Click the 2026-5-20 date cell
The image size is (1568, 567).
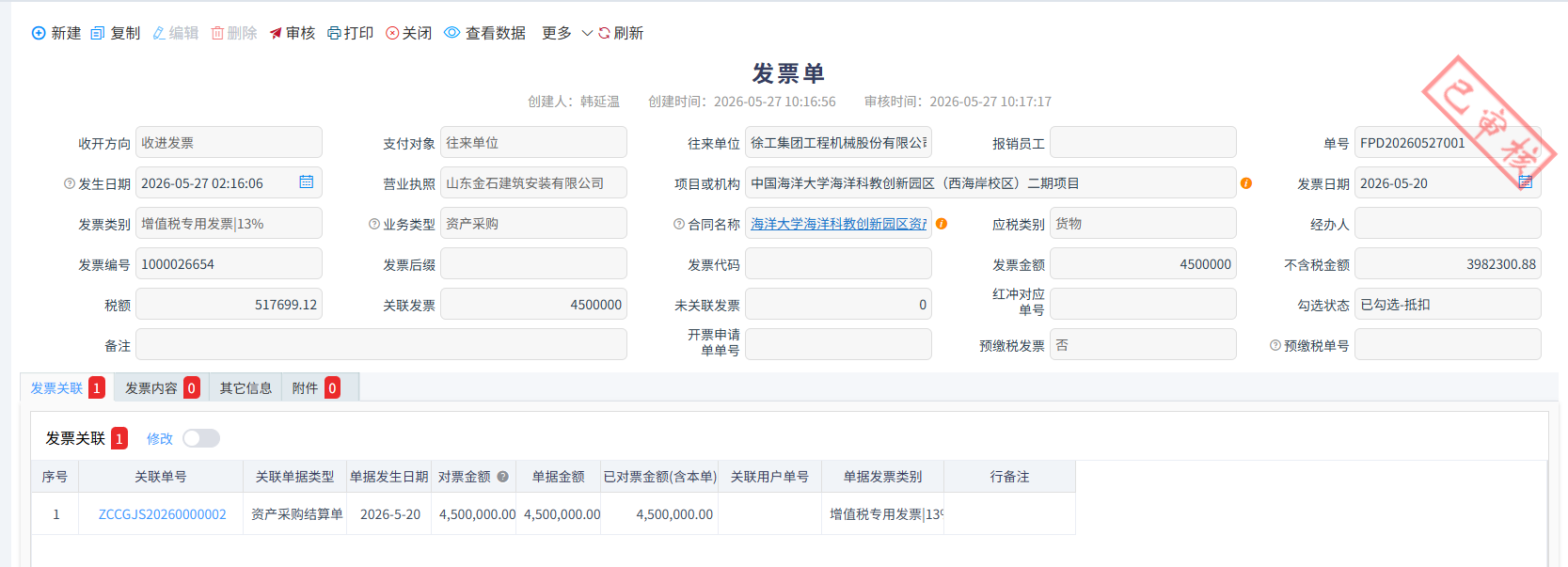pyautogui.click(x=389, y=514)
